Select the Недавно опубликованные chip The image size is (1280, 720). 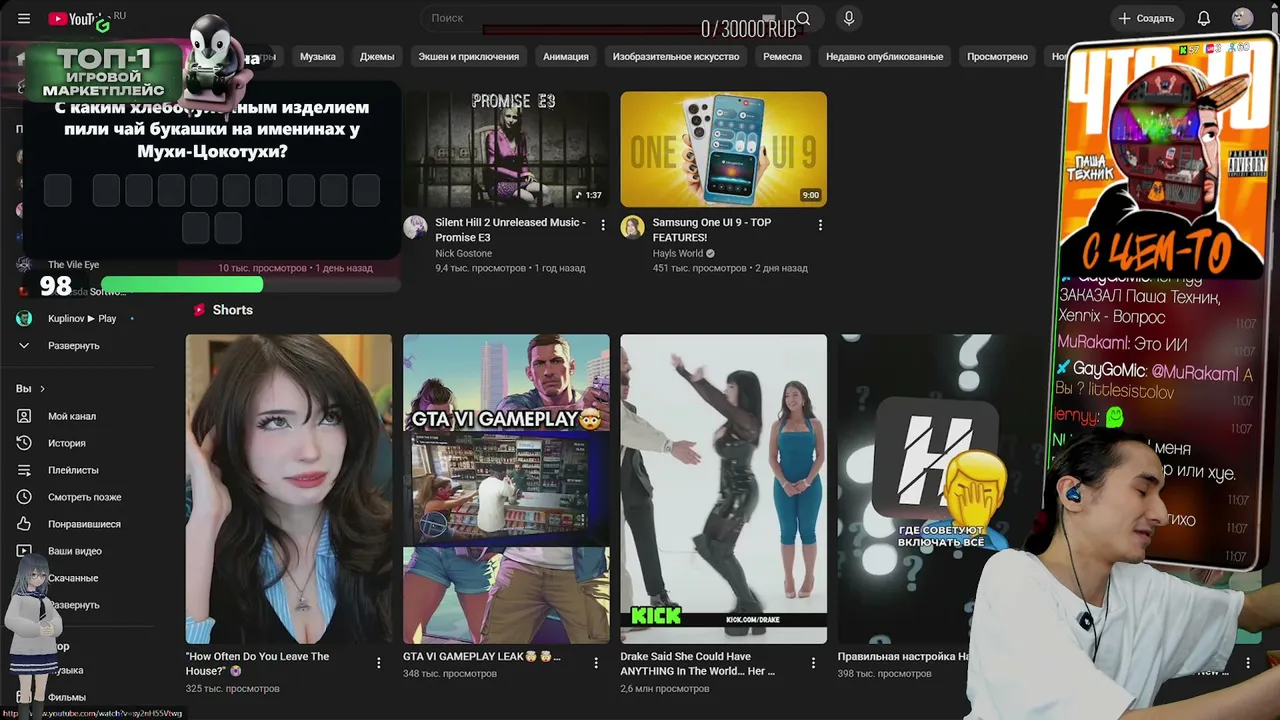click(885, 57)
